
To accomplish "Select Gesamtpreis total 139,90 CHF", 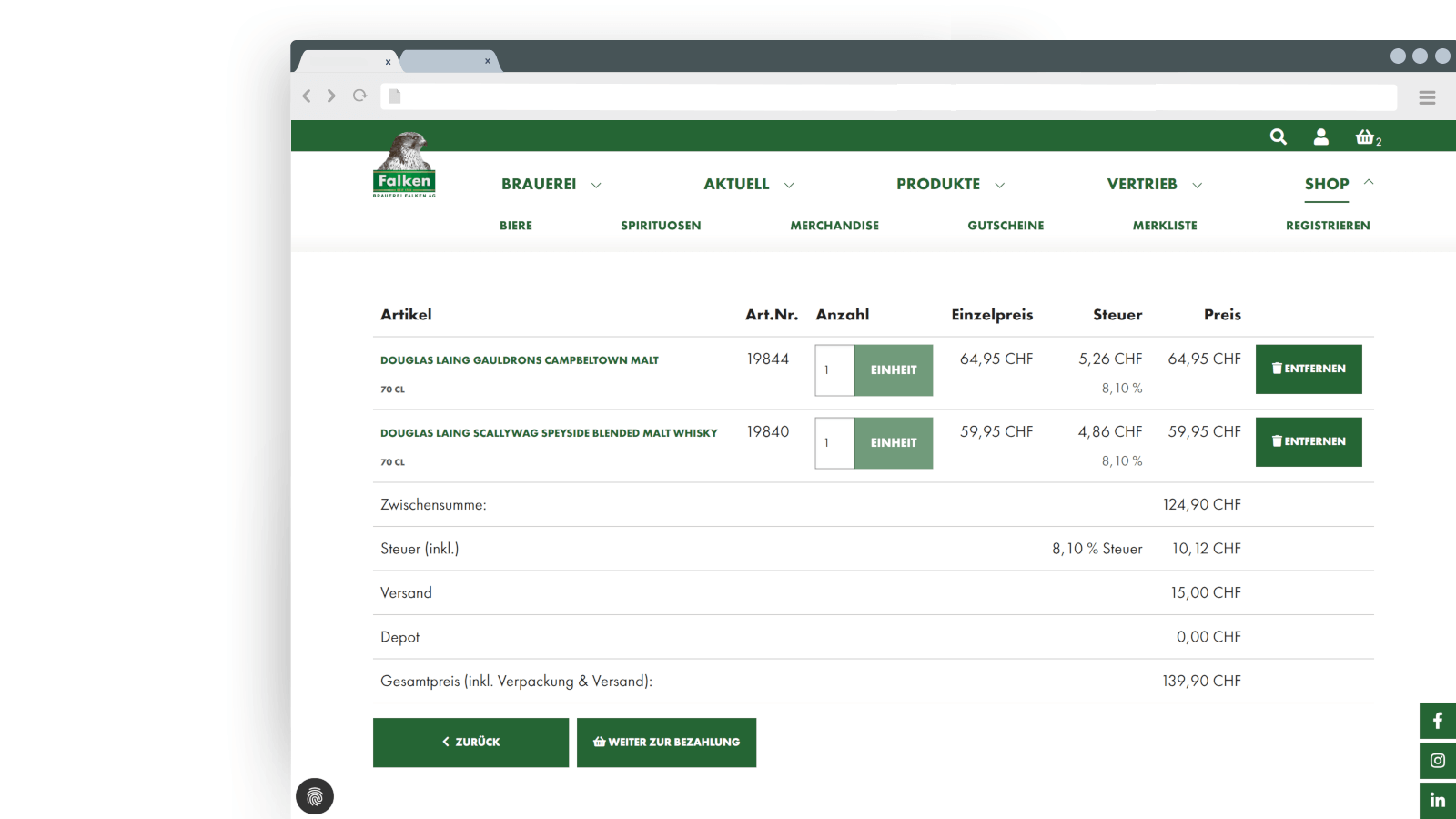I will [x=1201, y=681].
